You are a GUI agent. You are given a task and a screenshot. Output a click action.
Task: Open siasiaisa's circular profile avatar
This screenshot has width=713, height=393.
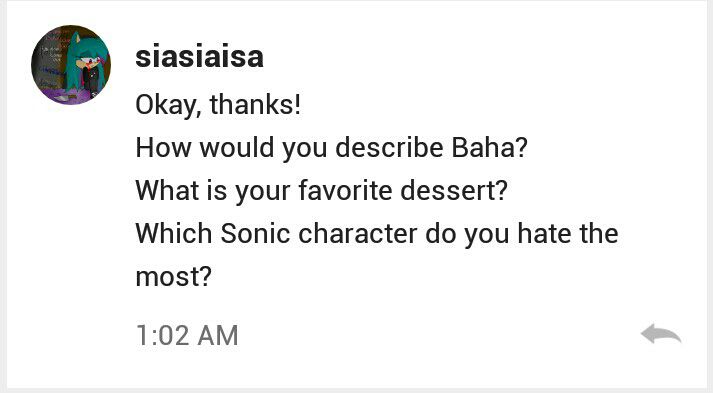tap(71, 65)
